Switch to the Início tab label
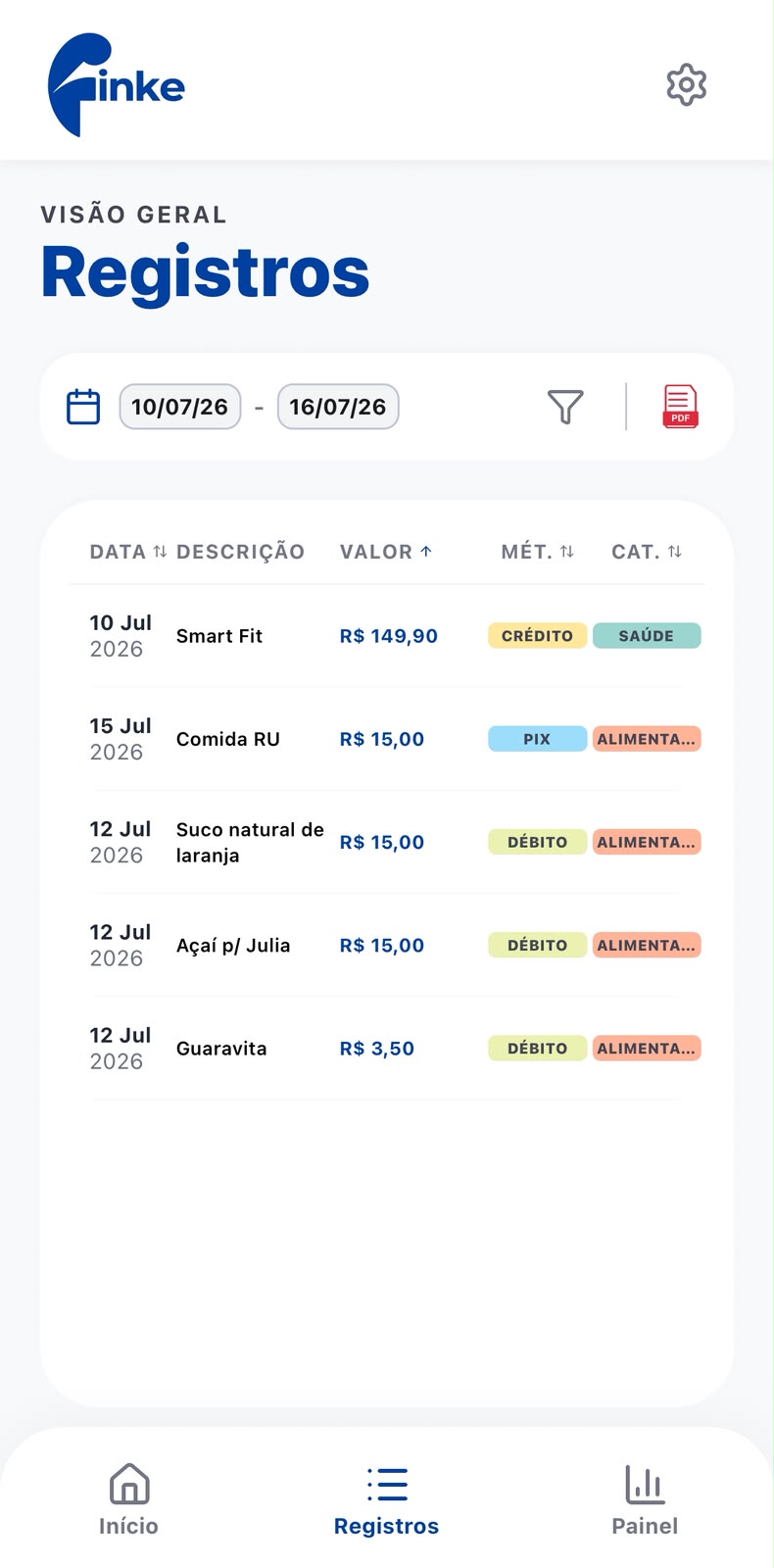The width and height of the screenshot is (774, 1568). [128, 1526]
